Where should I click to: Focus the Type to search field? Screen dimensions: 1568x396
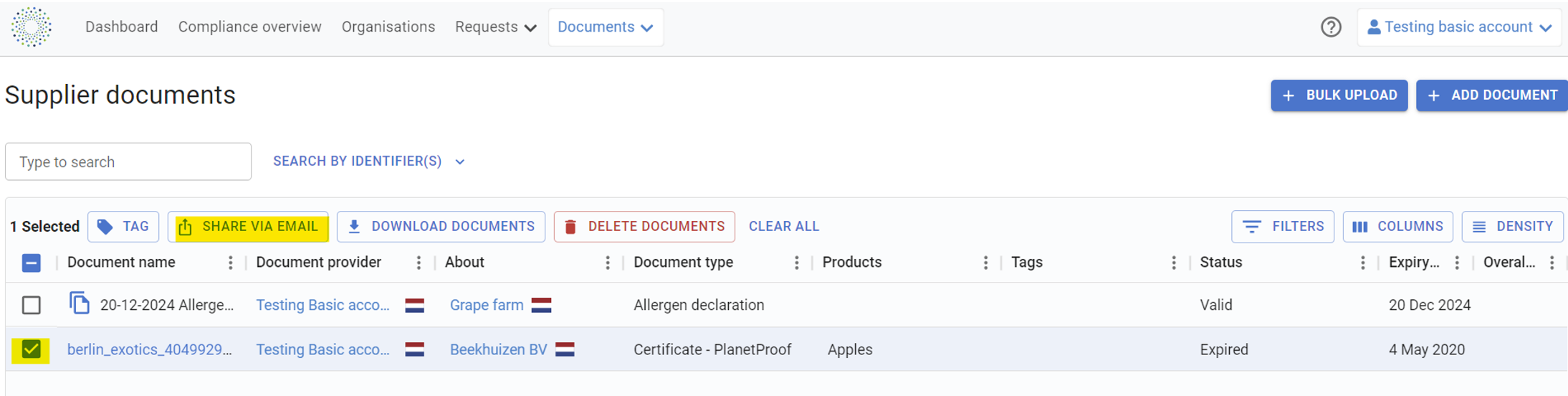(128, 162)
